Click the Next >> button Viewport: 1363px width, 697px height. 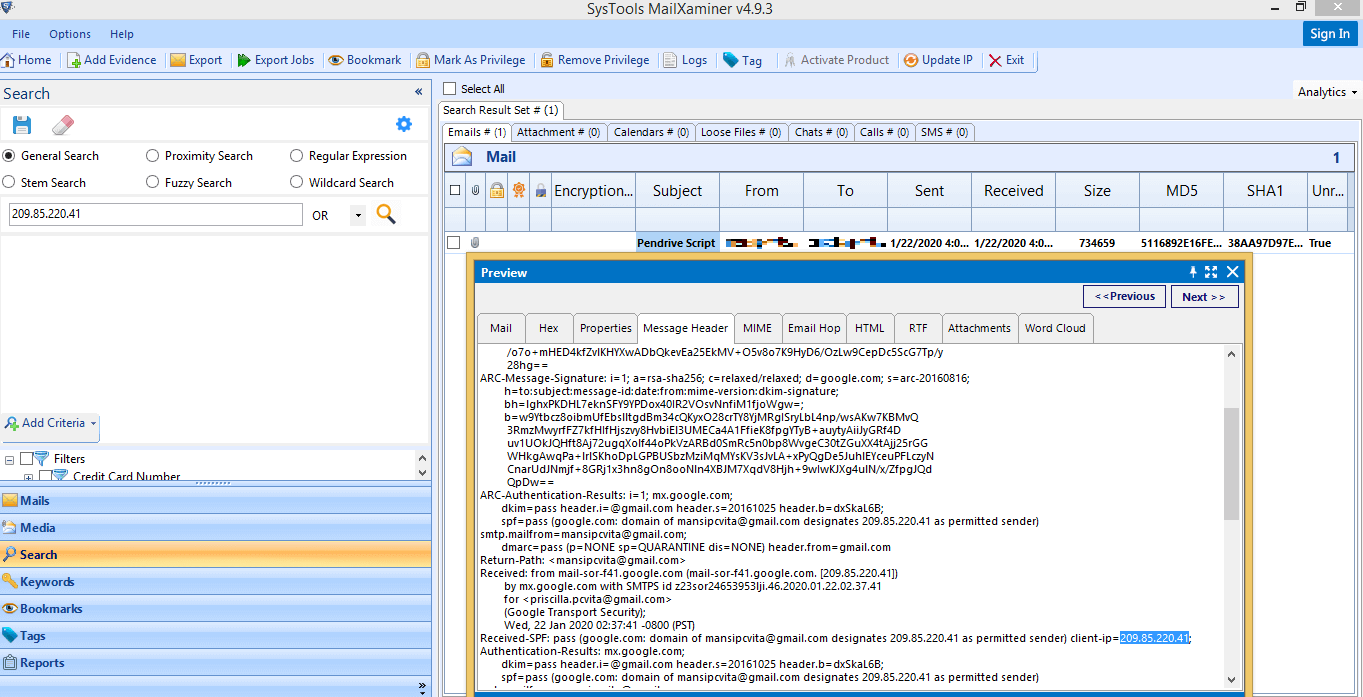pos(1204,297)
